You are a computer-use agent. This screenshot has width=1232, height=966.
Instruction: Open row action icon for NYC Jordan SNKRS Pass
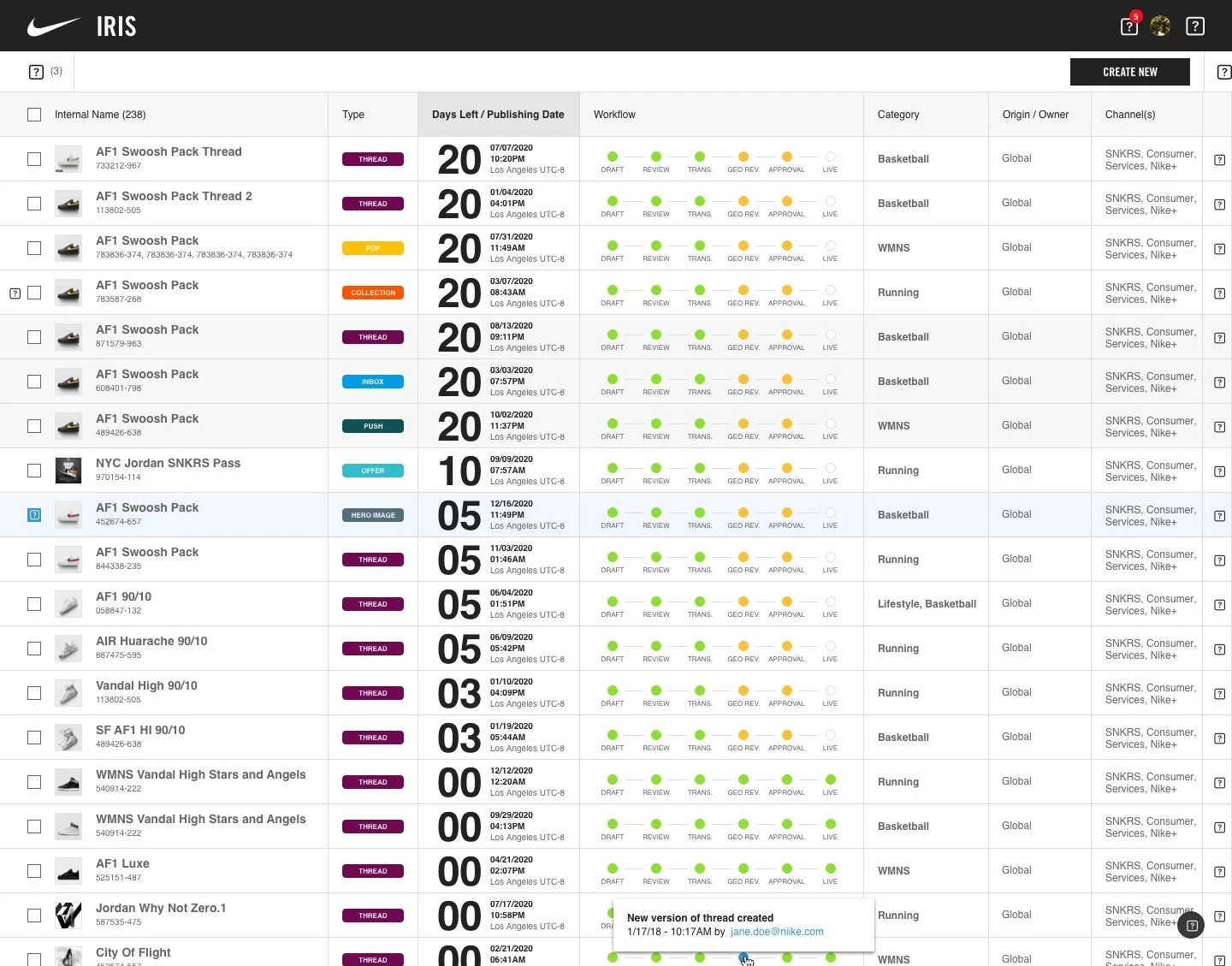click(1220, 471)
